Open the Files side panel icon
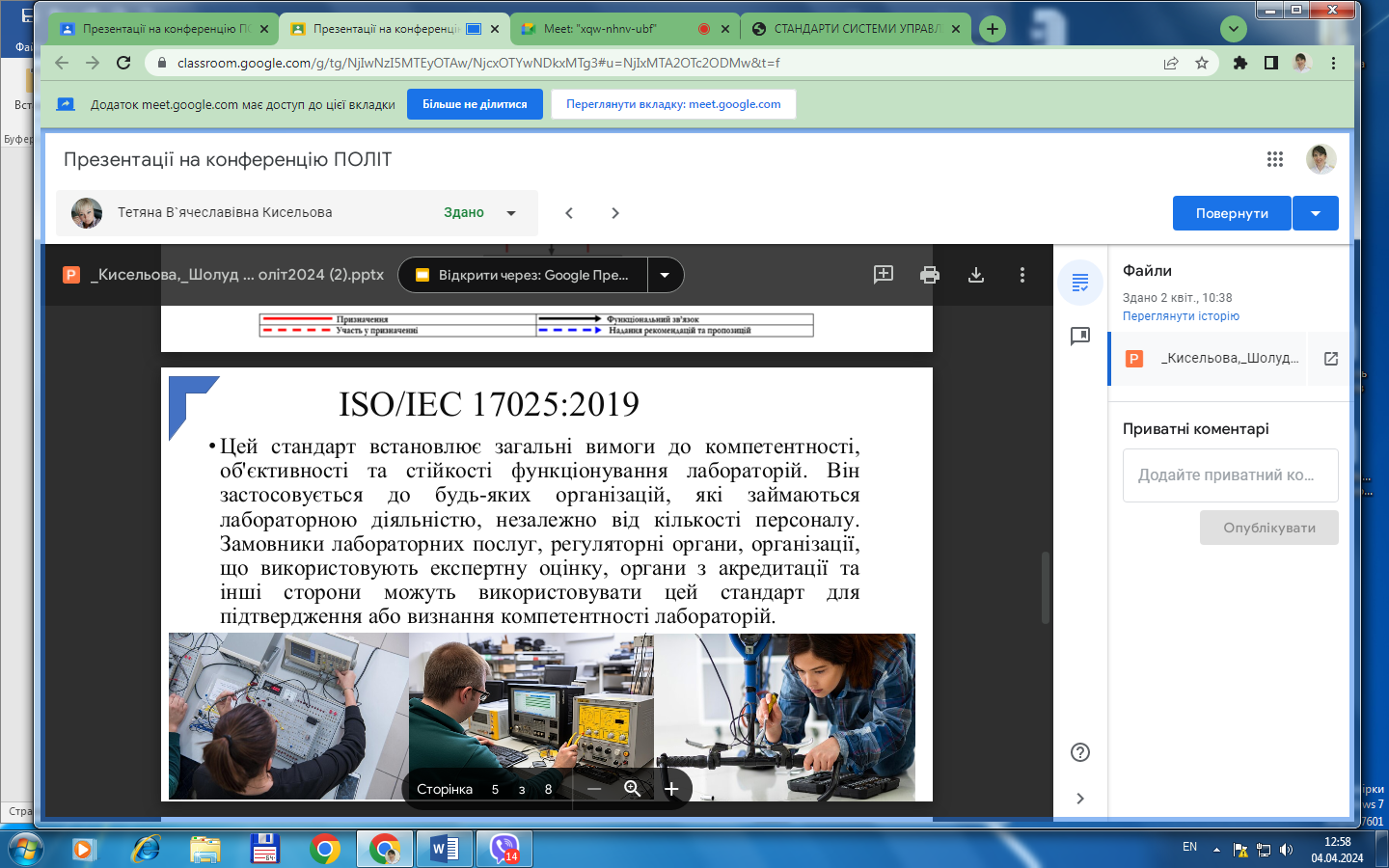1389x868 pixels. point(1079,283)
